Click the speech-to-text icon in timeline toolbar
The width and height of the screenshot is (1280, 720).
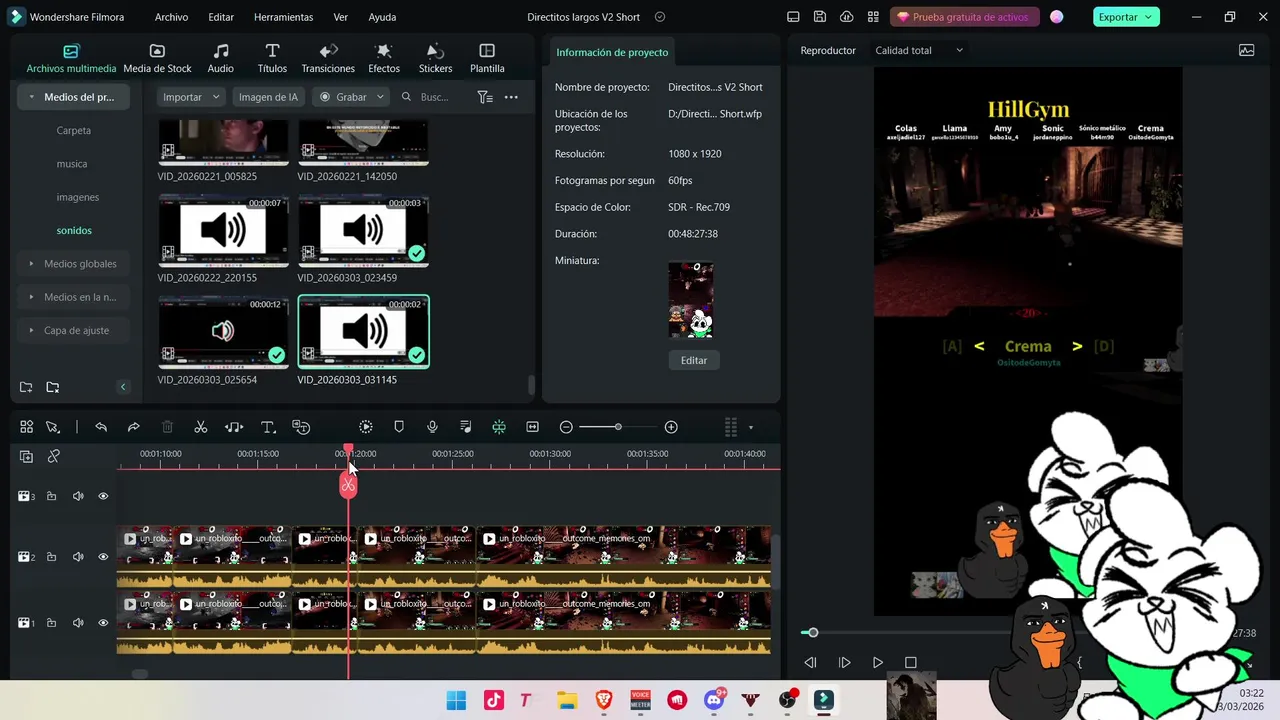pos(301,427)
